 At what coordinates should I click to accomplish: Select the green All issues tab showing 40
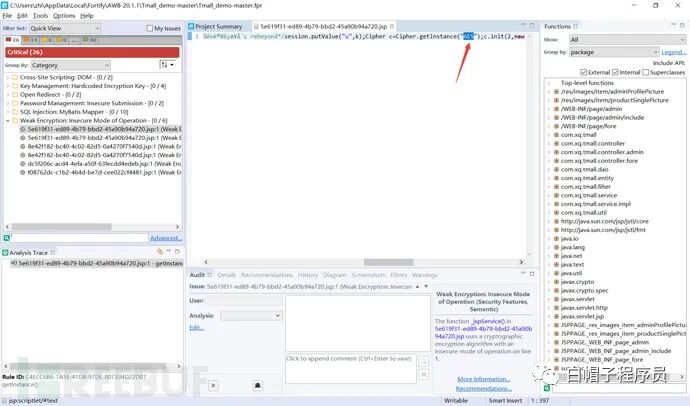(90, 40)
